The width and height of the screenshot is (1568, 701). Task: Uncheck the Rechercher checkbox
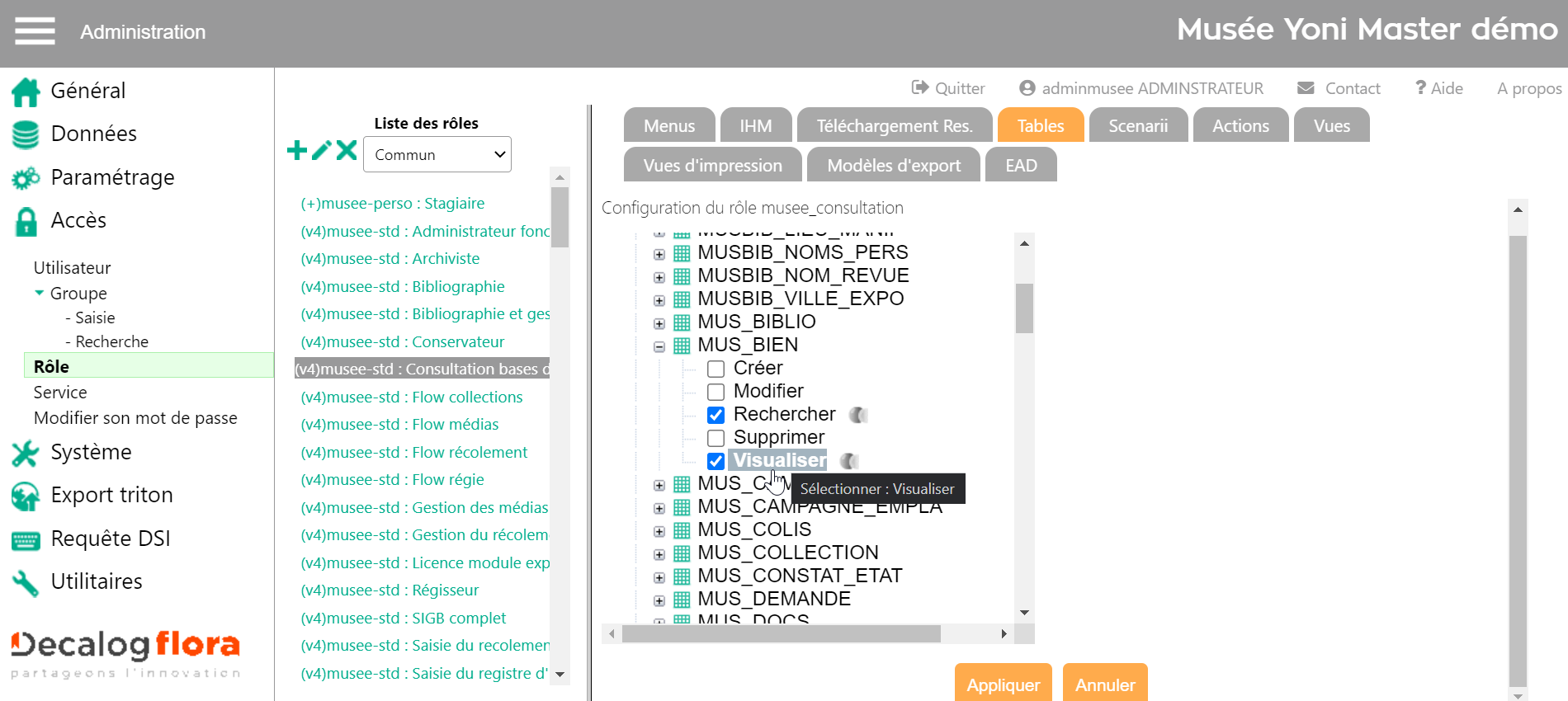[716, 415]
